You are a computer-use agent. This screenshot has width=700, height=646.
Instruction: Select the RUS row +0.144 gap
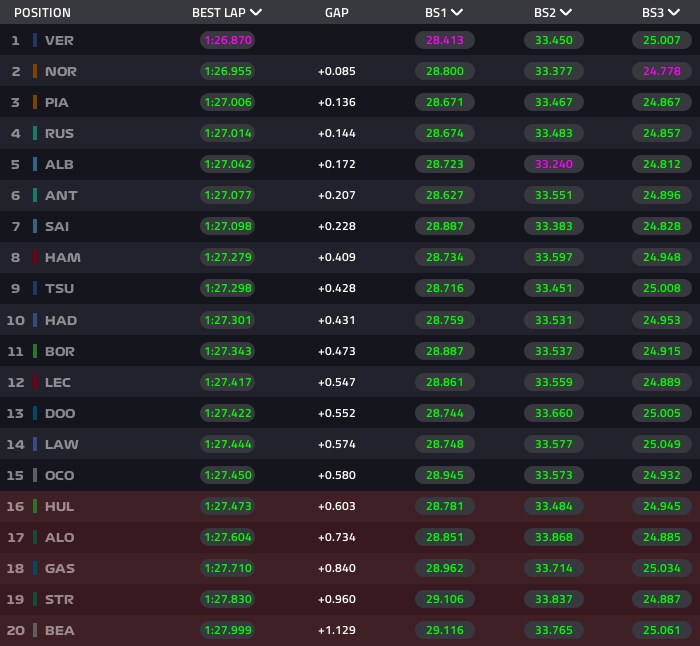click(x=337, y=133)
